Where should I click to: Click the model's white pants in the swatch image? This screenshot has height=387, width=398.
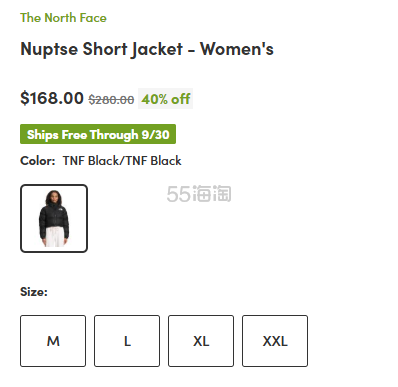pyautogui.click(x=55, y=237)
